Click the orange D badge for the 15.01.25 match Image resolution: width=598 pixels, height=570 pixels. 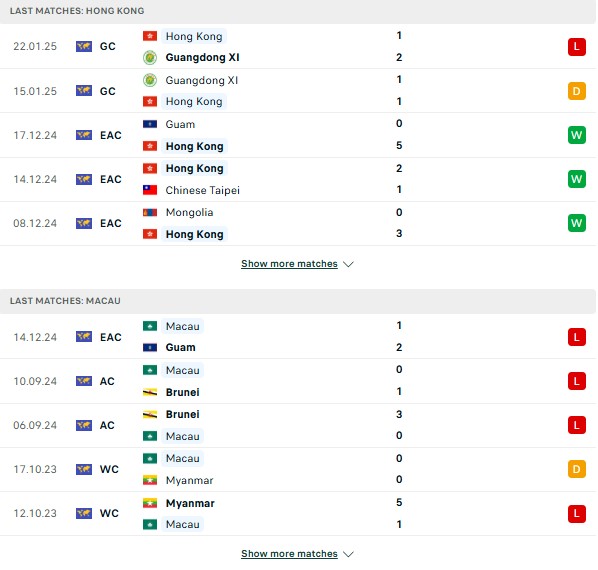576,91
